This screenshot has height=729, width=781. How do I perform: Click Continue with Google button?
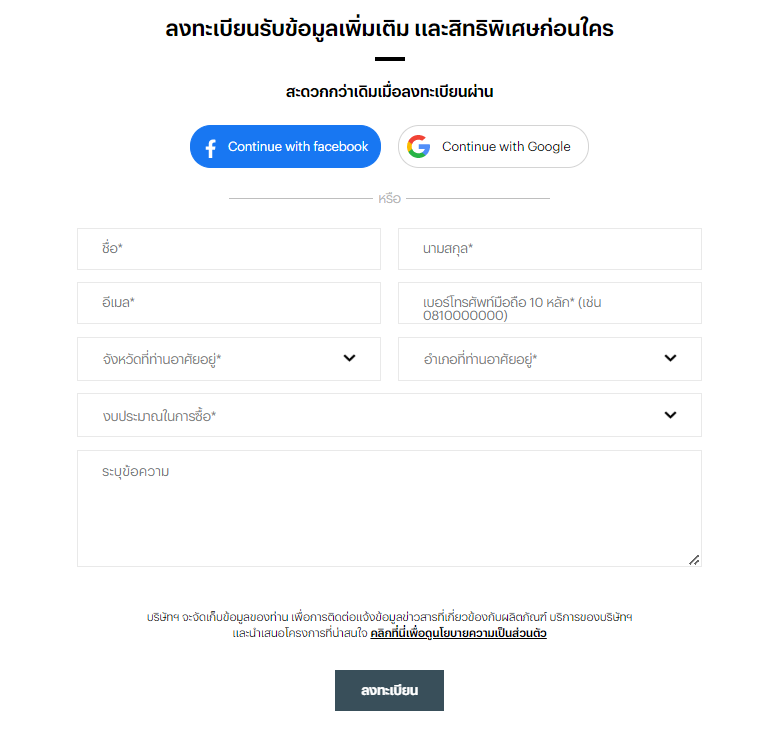493,146
